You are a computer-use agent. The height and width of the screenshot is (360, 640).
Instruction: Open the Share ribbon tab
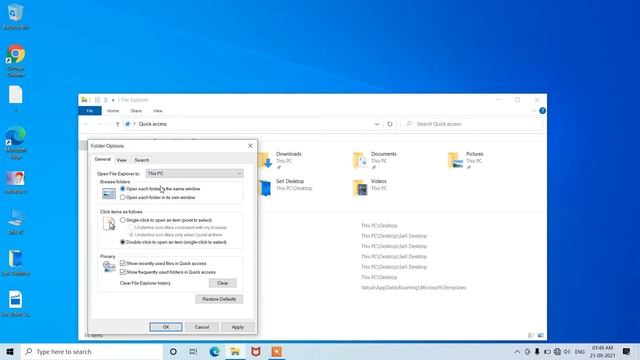pyautogui.click(x=136, y=111)
